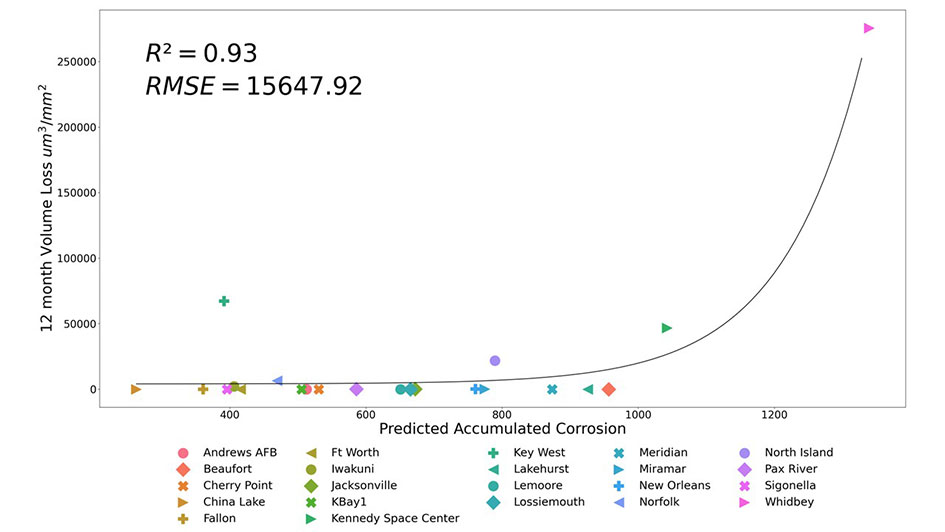Select the RMSE = 15647.92 annotation

tap(253, 87)
